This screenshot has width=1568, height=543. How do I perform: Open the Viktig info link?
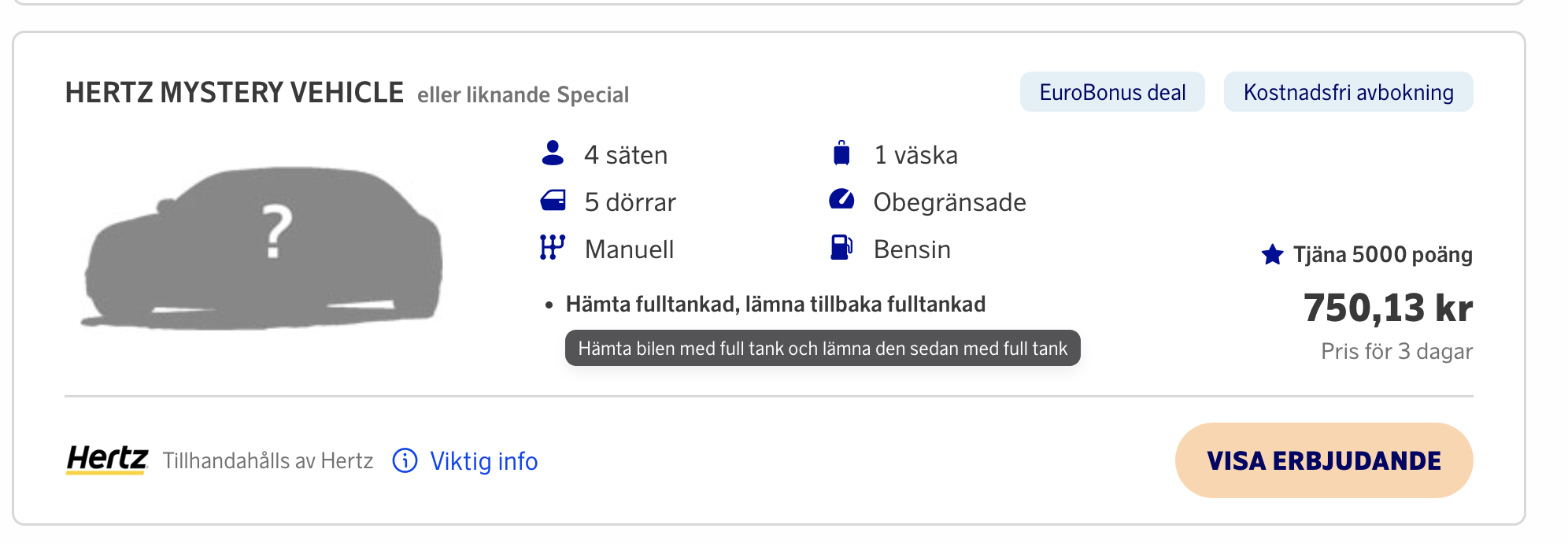482,462
